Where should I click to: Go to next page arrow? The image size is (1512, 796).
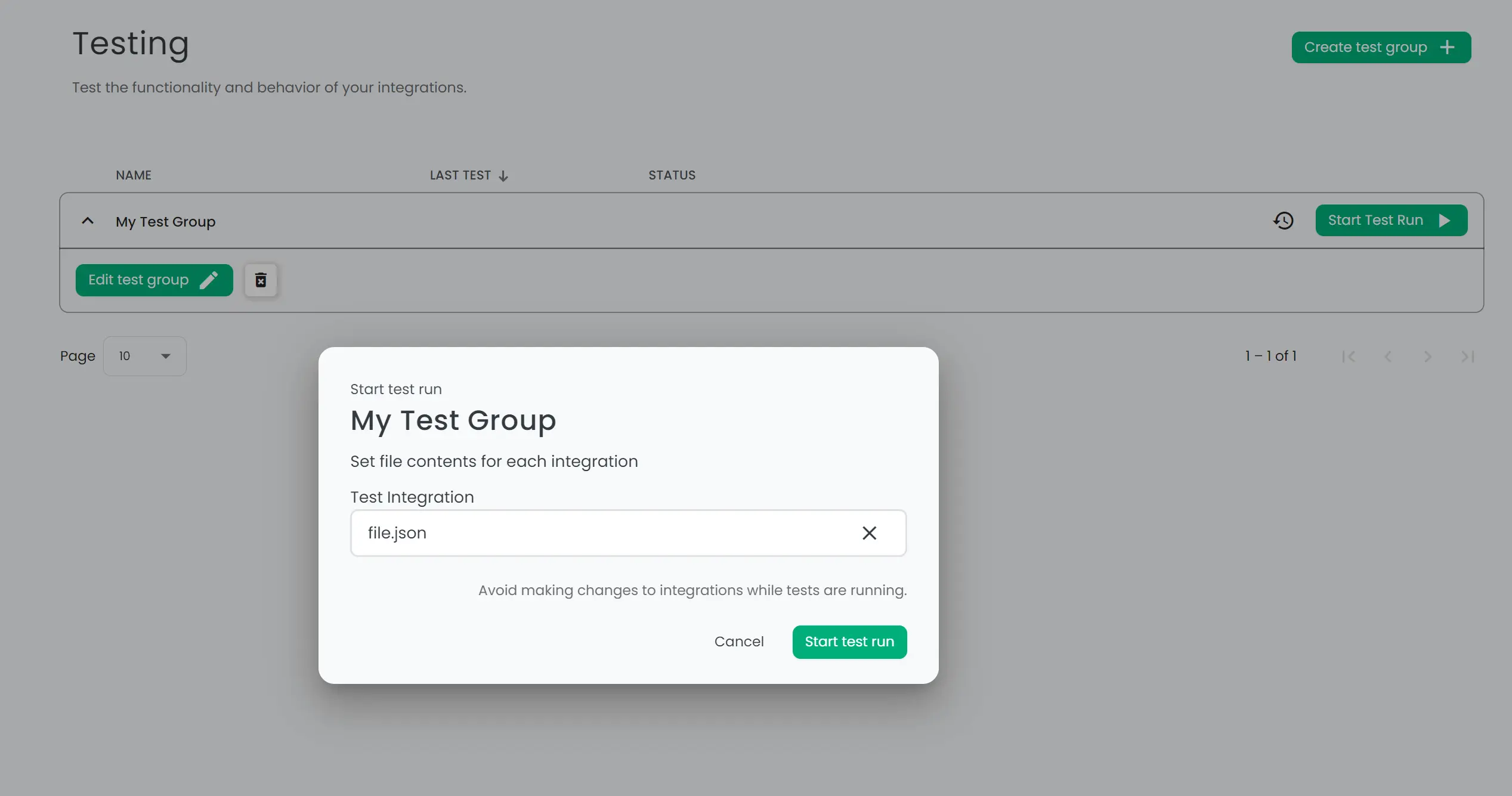(1427, 356)
